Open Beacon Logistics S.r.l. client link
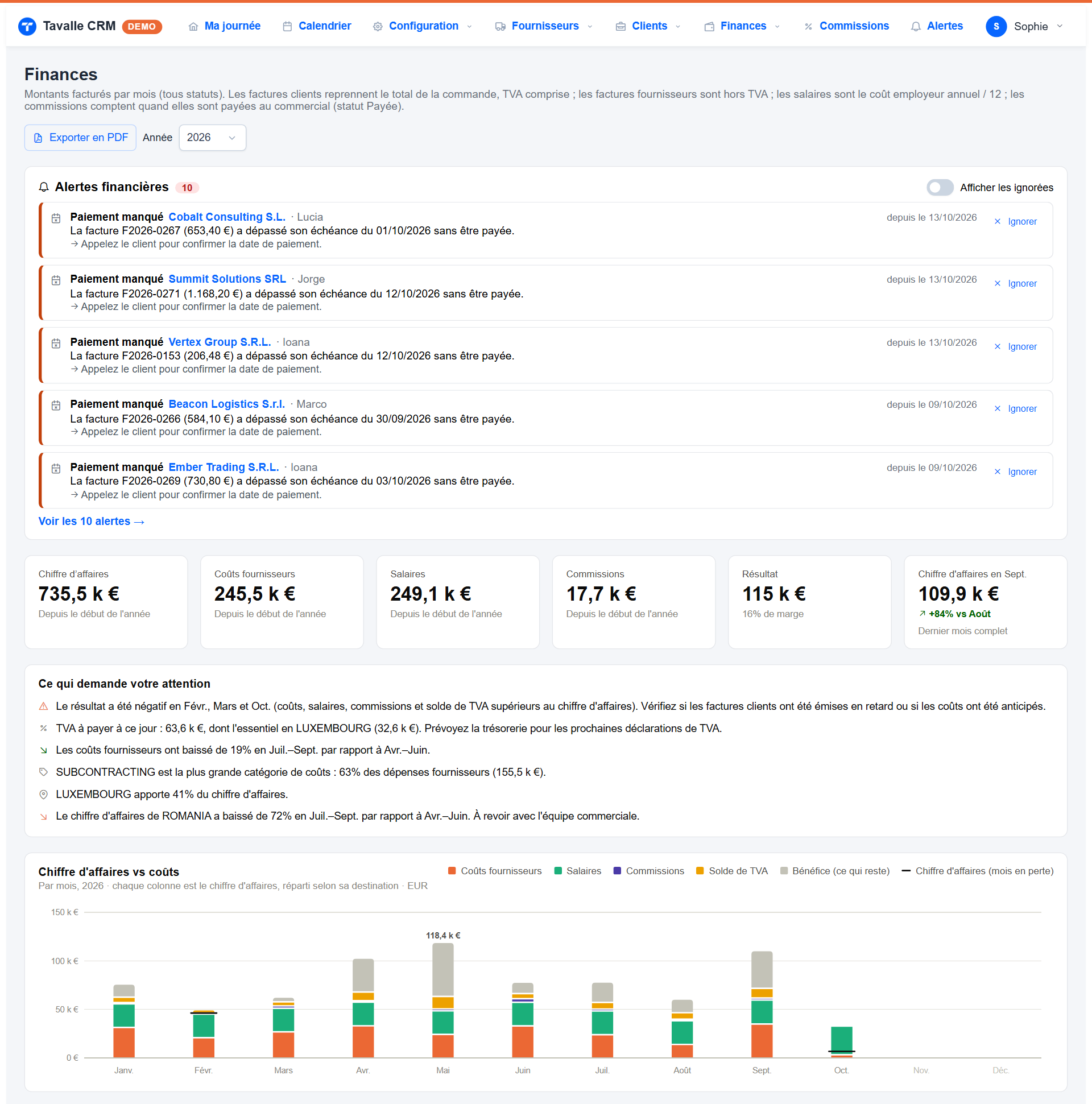The height and width of the screenshot is (1104, 1092). pos(226,404)
